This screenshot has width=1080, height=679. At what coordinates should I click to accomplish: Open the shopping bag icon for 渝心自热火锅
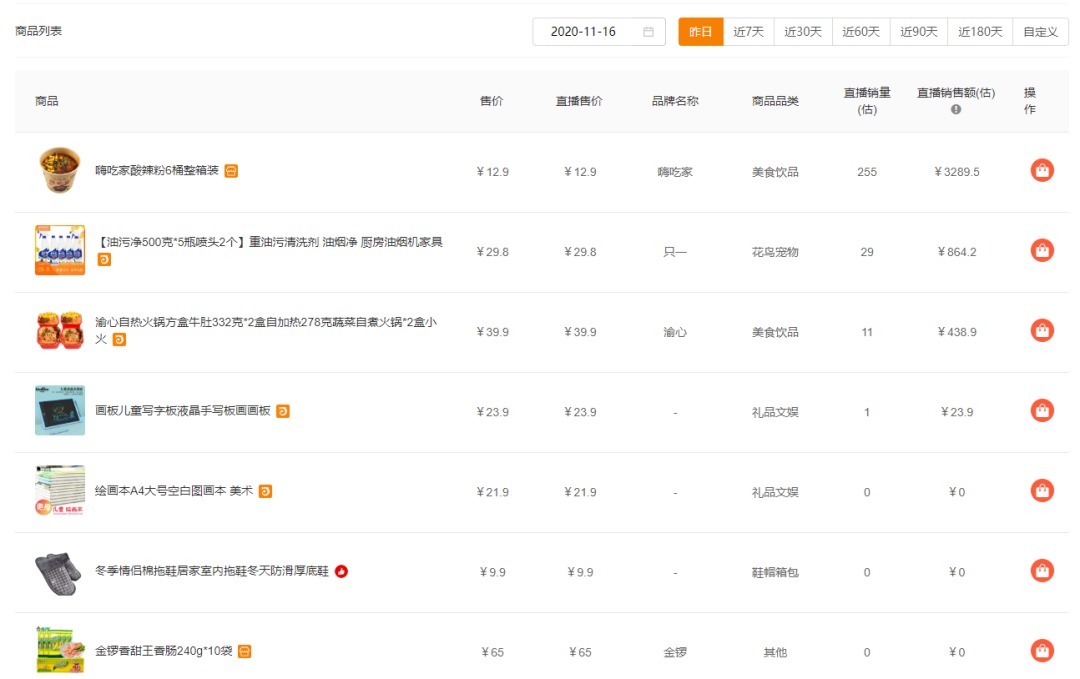tap(1042, 331)
